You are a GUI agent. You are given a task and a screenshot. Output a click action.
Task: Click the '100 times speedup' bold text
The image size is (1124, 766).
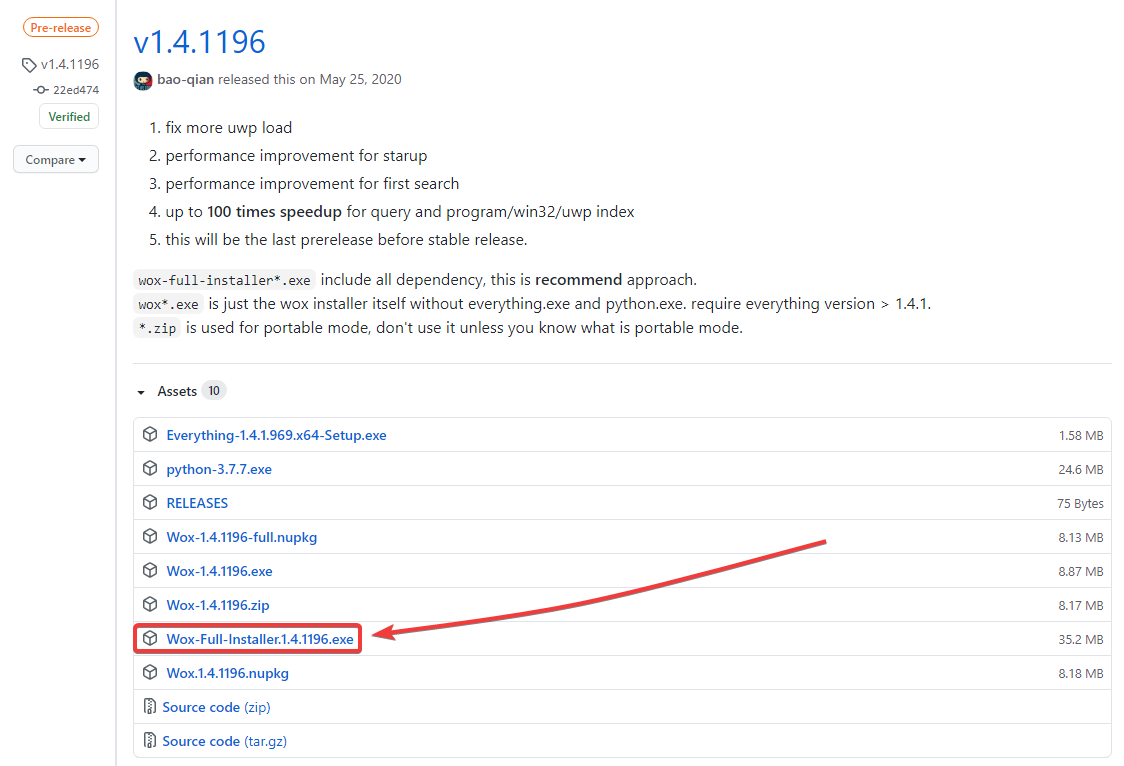click(x=275, y=212)
